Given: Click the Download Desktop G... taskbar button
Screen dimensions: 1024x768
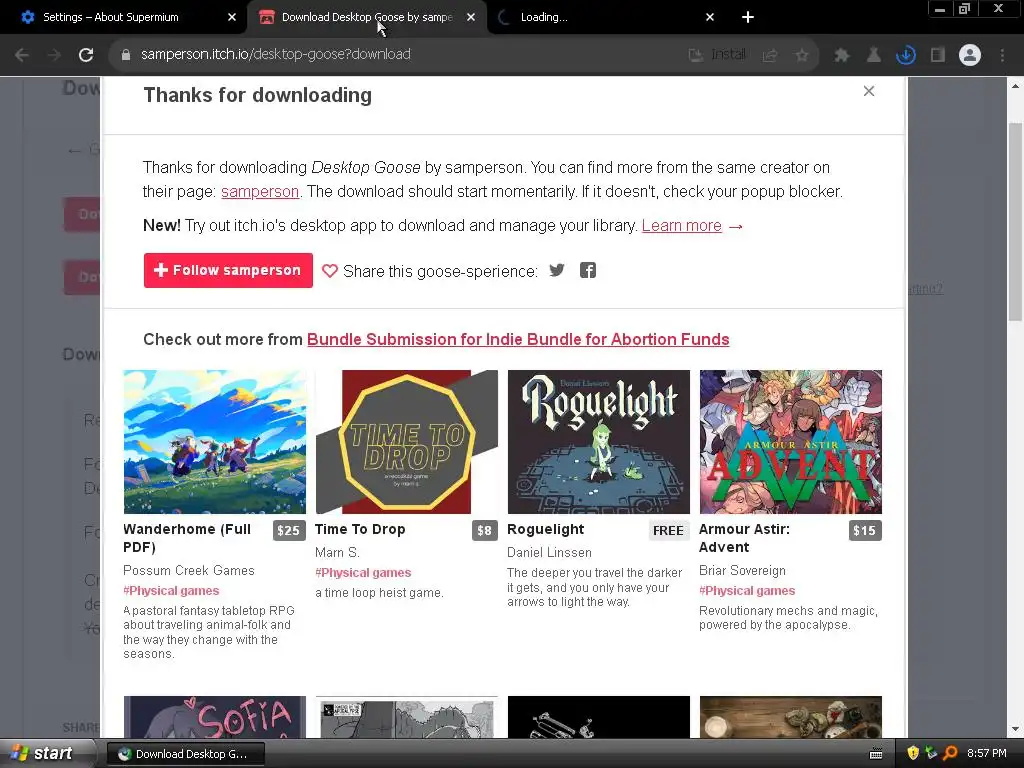Looking at the screenshot, I should coord(185,754).
